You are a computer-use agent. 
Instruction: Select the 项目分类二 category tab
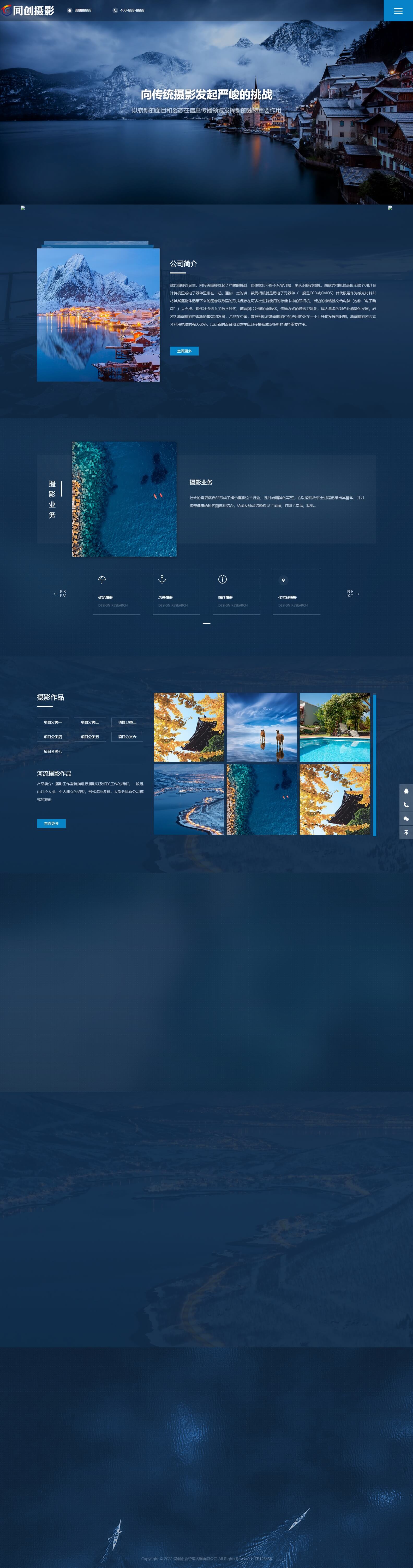click(90, 722)
